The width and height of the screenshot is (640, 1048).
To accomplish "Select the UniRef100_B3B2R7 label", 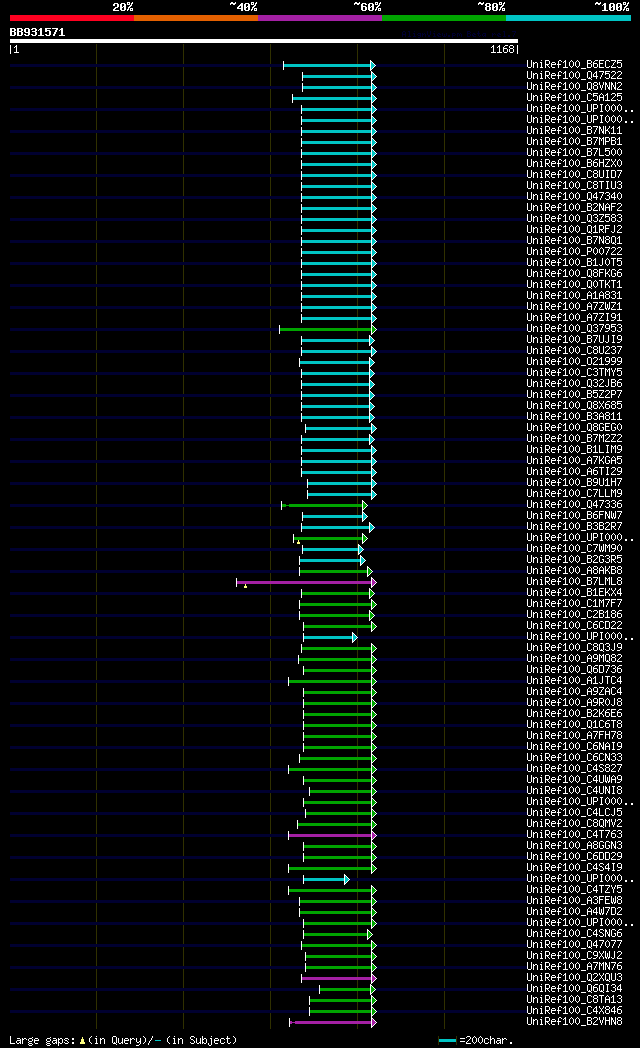I will tap(574, 527).
